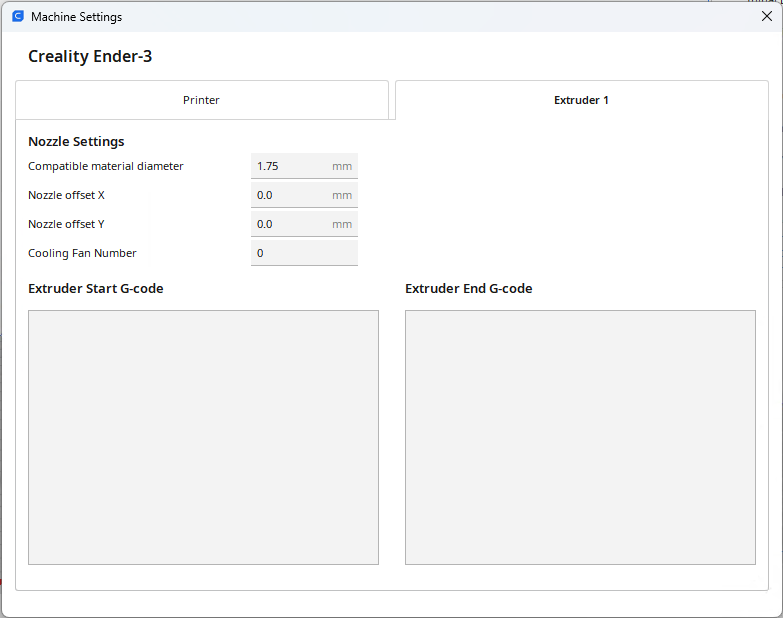Screen dimensions: 783x618
Task: Click the Nozzle offset X label
Action: pyautogui.click(x=66, y=195)
